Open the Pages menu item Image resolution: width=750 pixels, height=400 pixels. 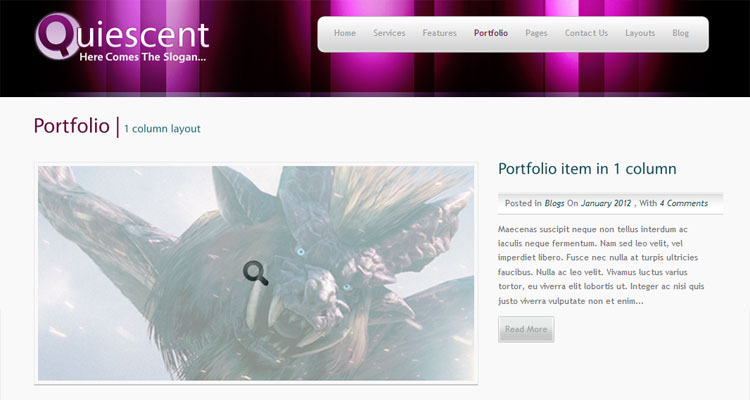coord(536,33)
